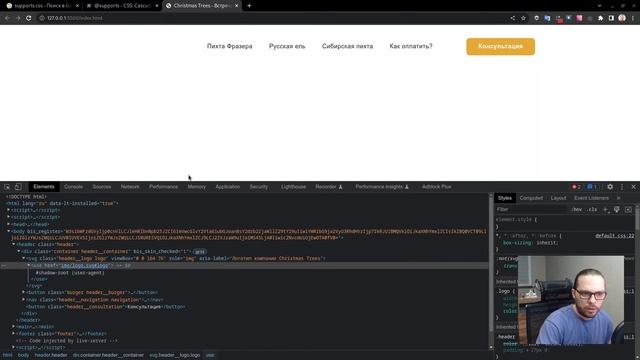
Task: Collapse the svg header__logo node
Action: 23,258
